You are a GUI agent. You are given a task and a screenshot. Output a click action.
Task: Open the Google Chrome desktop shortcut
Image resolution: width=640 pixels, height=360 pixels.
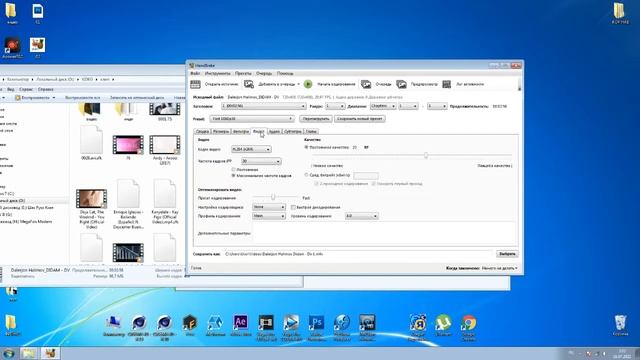coord(469,322)
